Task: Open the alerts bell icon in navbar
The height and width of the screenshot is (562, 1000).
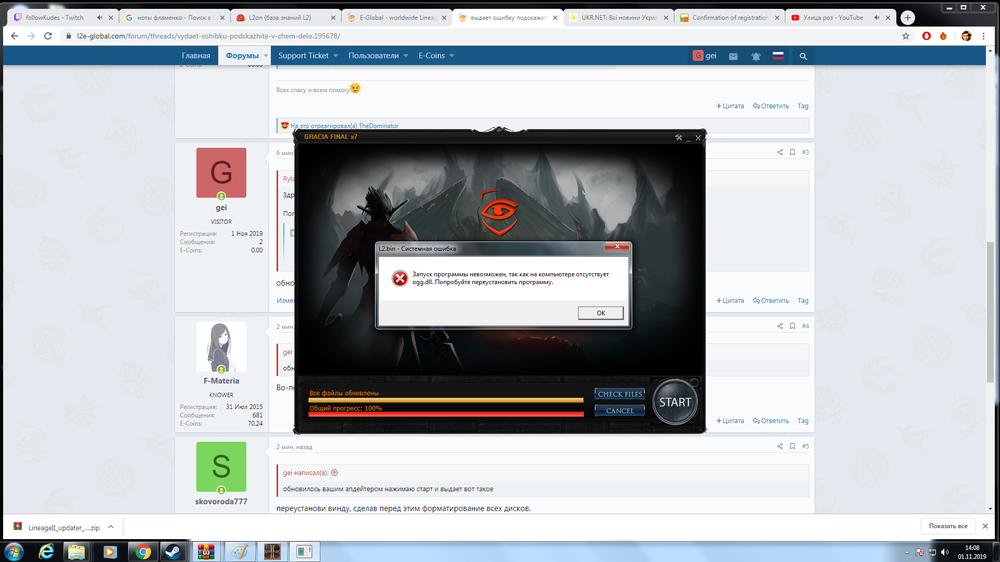Action: coord(755,56)
